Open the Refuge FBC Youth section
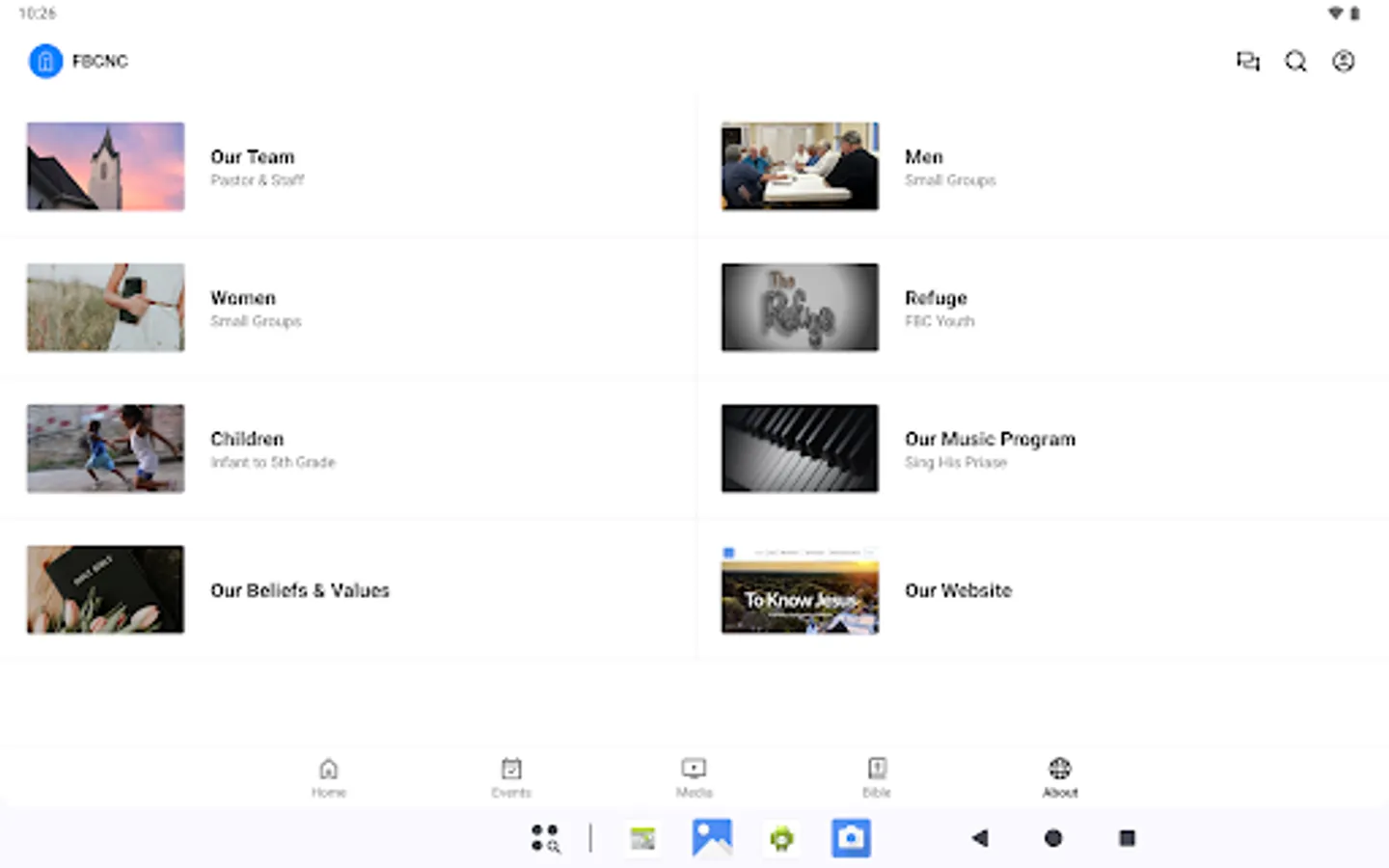 pyautogui.click(x=937, y=307)
